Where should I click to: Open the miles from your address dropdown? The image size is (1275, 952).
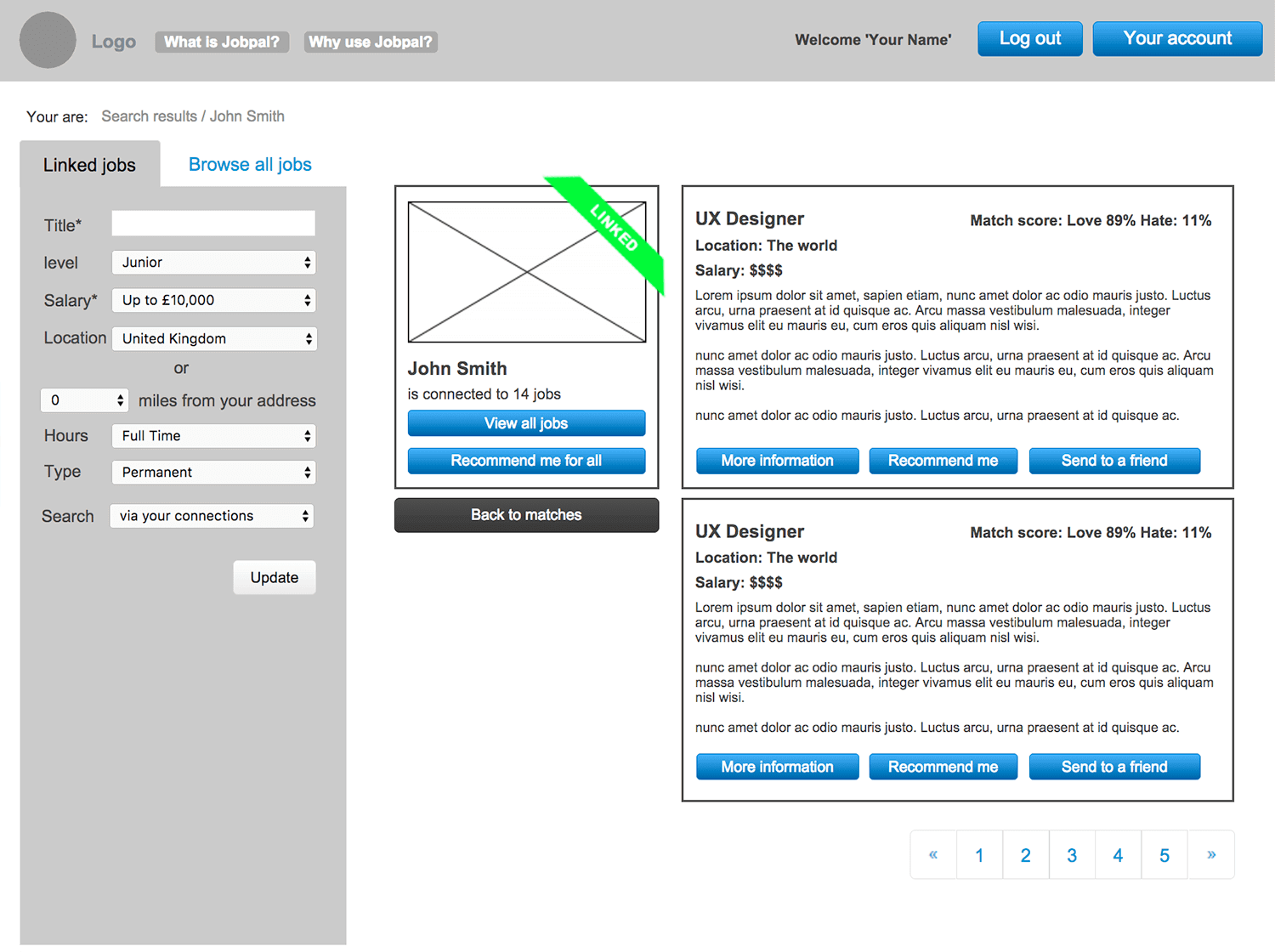pos(84,400)
